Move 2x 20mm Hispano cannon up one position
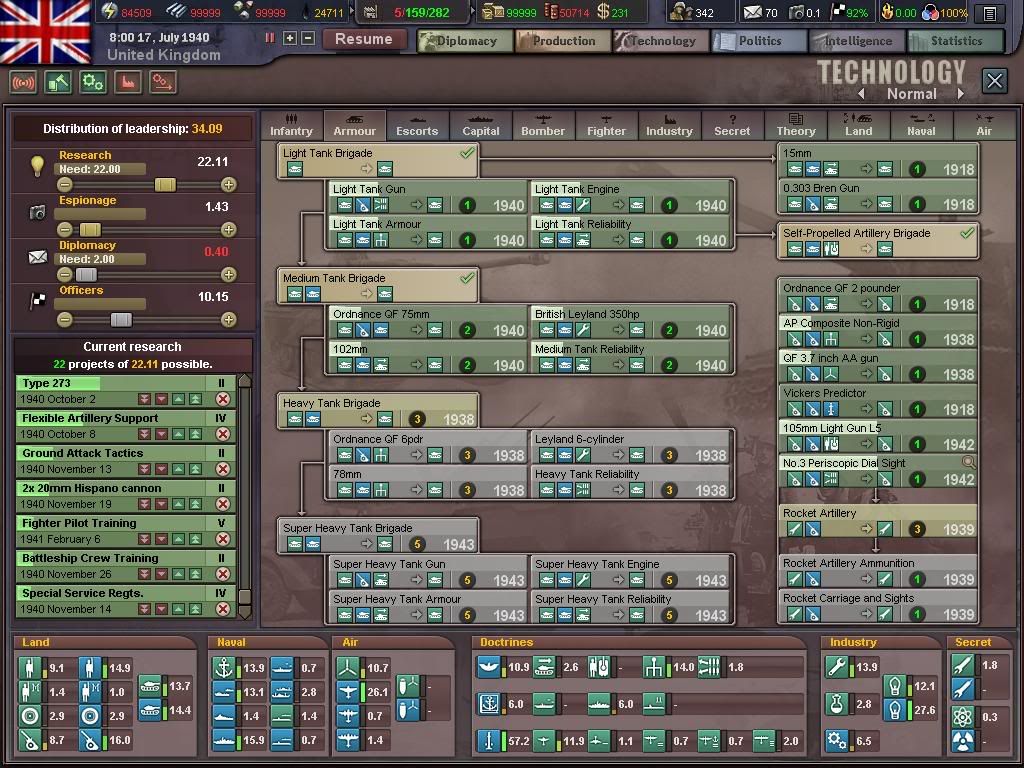This screenshot has width=1024, height=768. pyautogui.click(x=178, y=504)
